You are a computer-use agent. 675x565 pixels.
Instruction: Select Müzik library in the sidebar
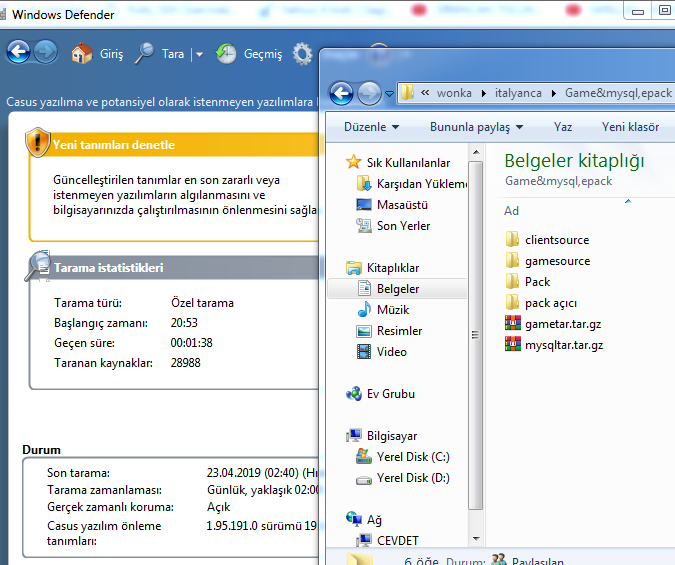point(393,310)
